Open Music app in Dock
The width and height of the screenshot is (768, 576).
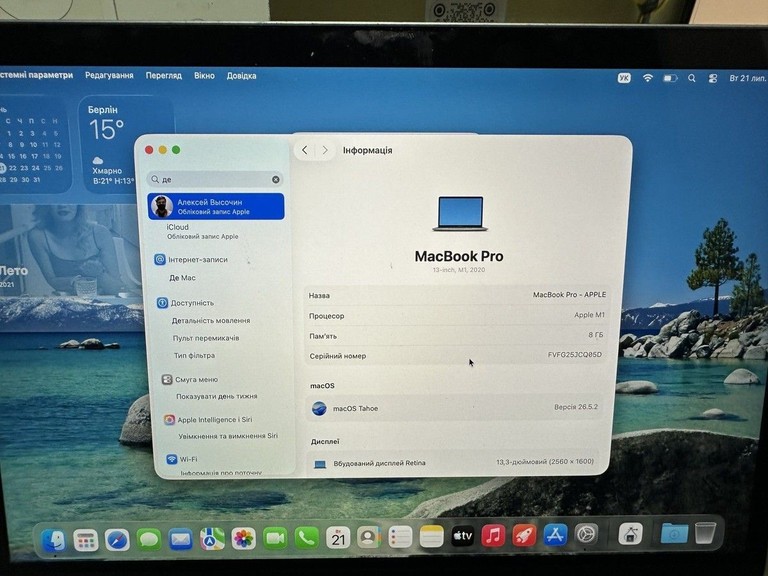click(493, 535)
